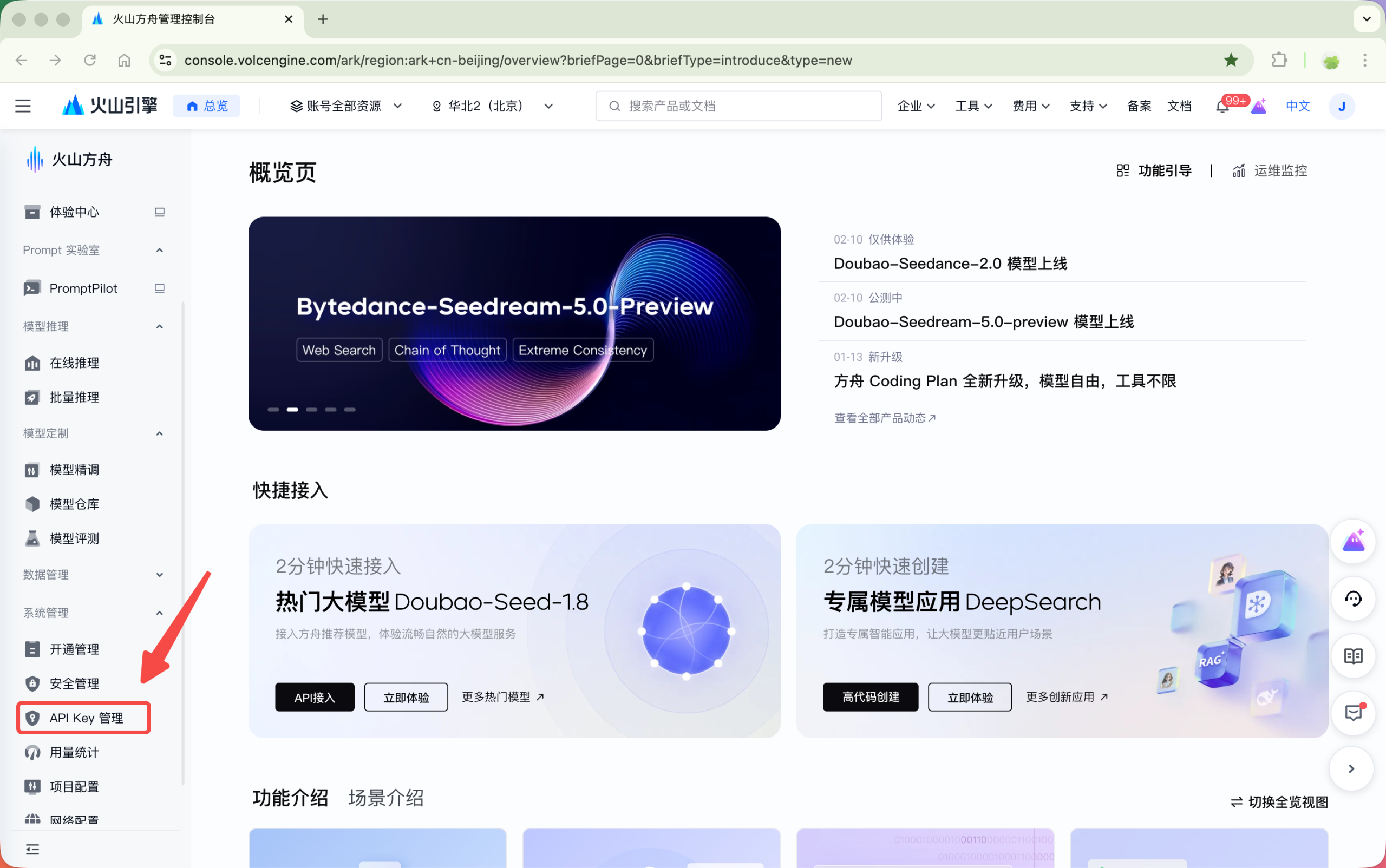Open the highlighted API Key 管理 entry
The height and width of the screenshot is (868, 1386).
coord(85,718)
